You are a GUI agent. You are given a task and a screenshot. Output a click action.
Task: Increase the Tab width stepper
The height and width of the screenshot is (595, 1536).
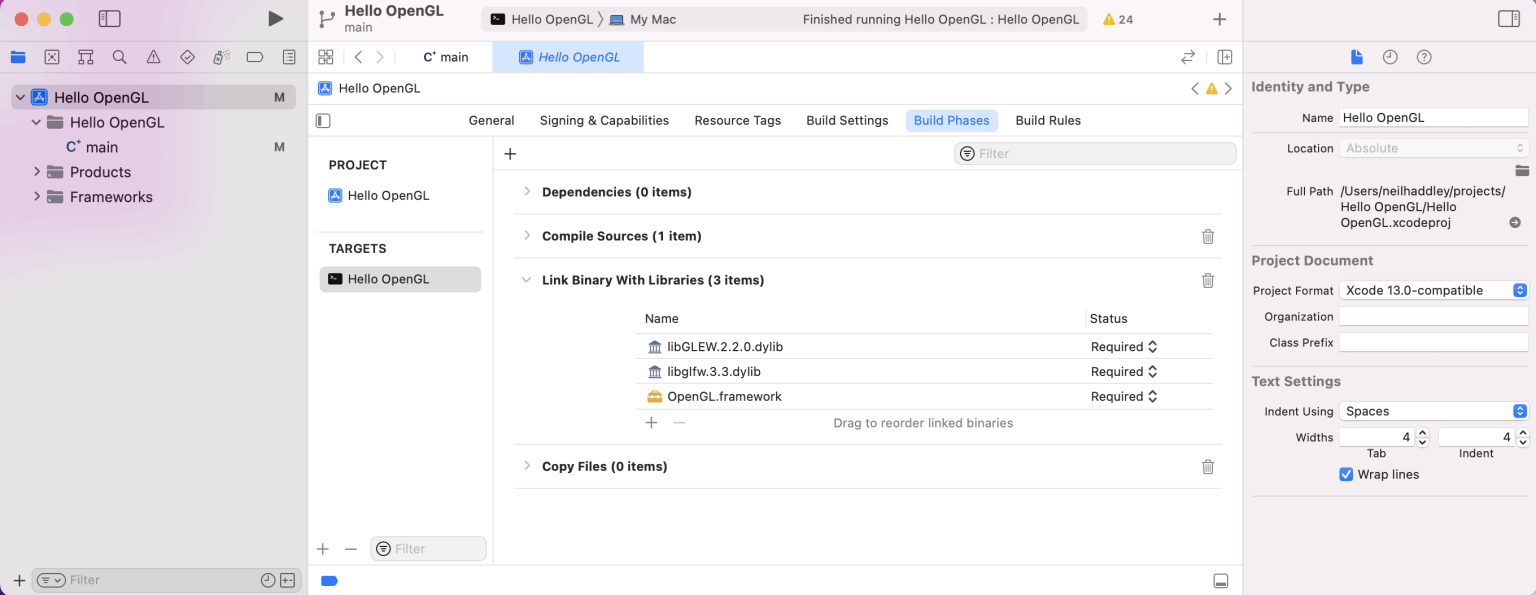1423,433
